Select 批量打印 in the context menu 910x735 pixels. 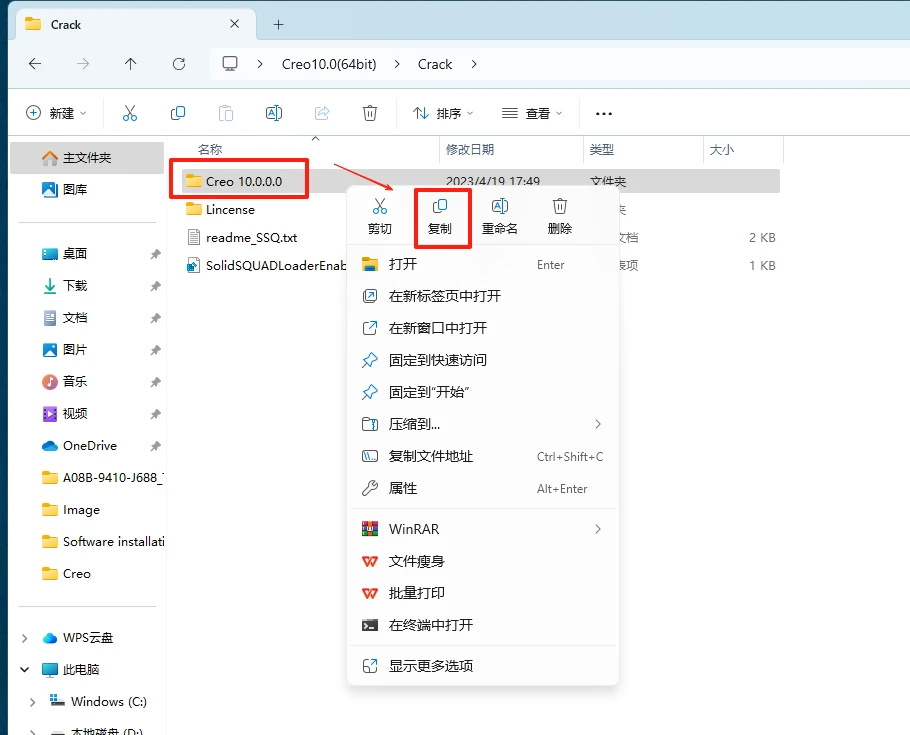[x=483, y=593]
